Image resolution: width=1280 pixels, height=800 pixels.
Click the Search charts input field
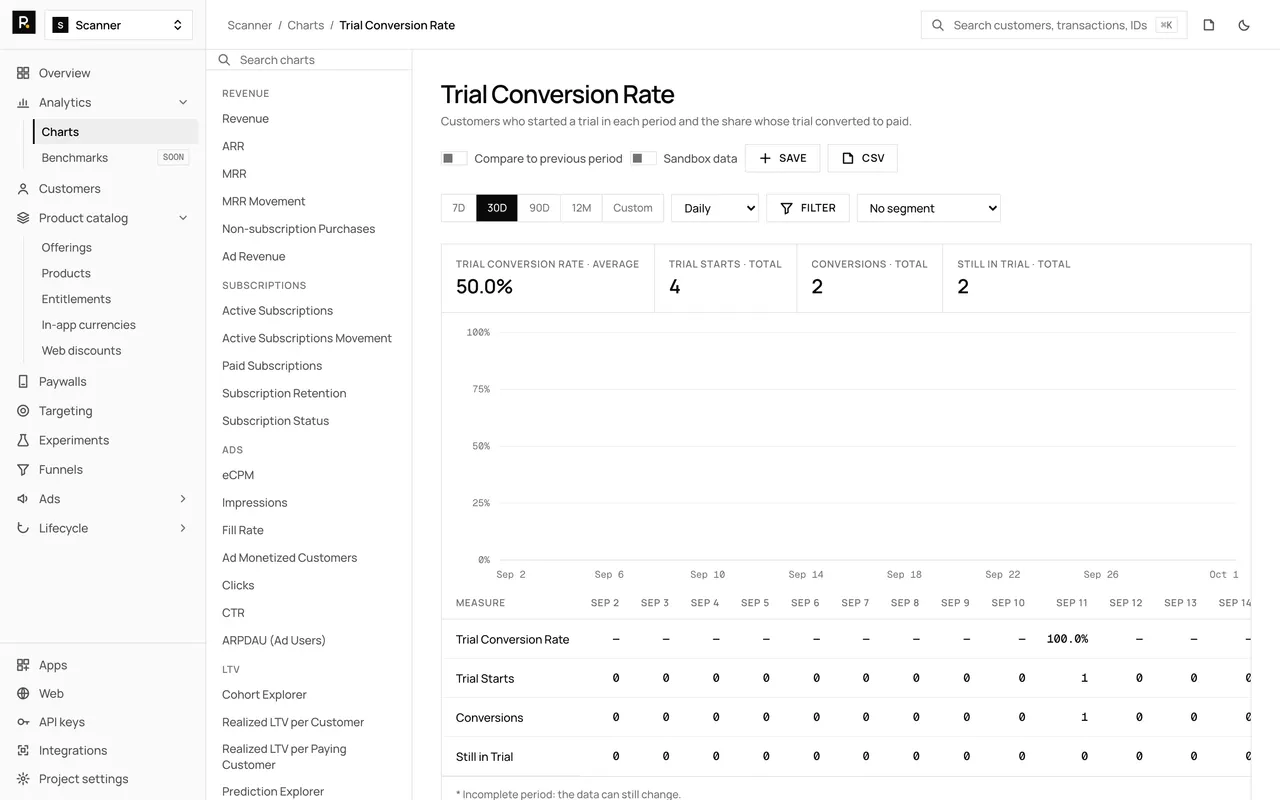click(309, 60)
